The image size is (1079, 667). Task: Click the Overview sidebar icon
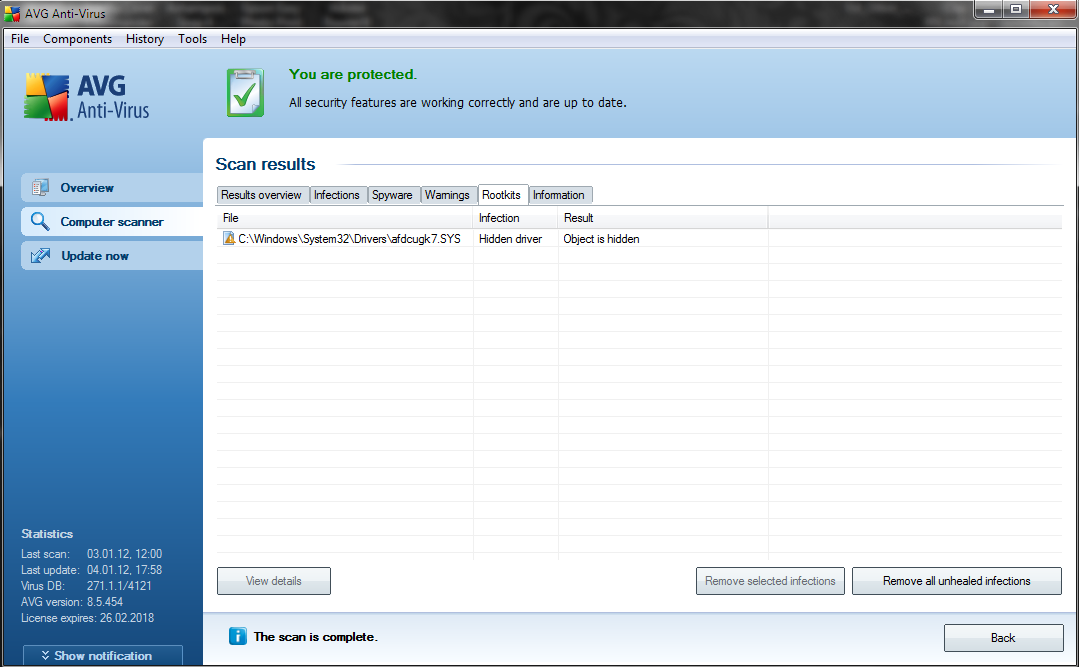pos(40,187)
